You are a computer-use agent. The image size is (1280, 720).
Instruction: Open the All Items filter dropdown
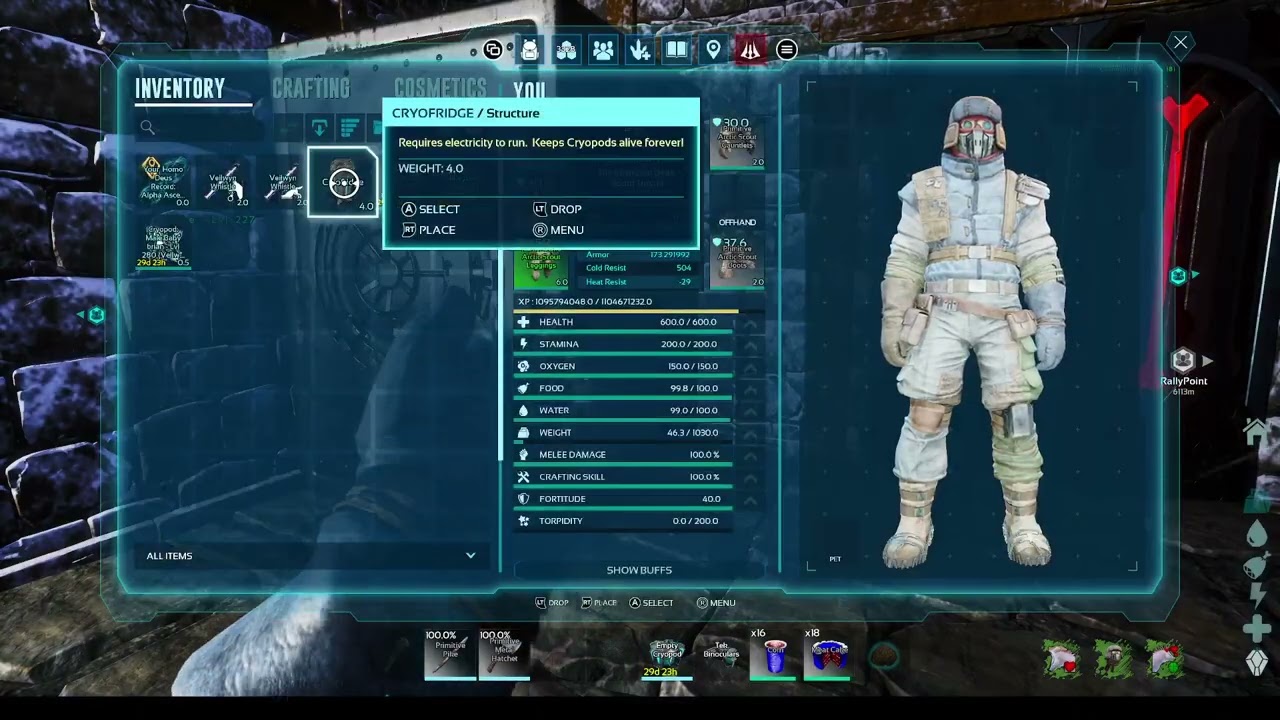tap(311, 556)
